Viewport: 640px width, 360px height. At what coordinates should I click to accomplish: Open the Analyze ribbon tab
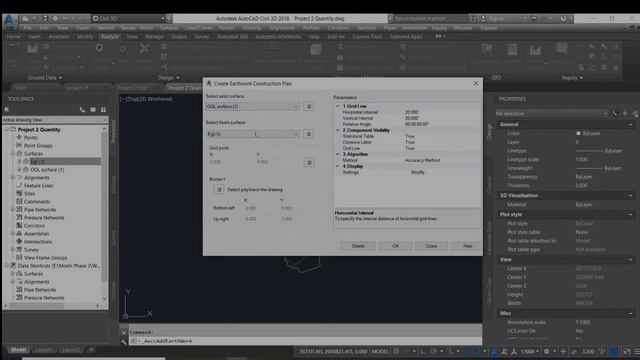[x=110, y=37]
